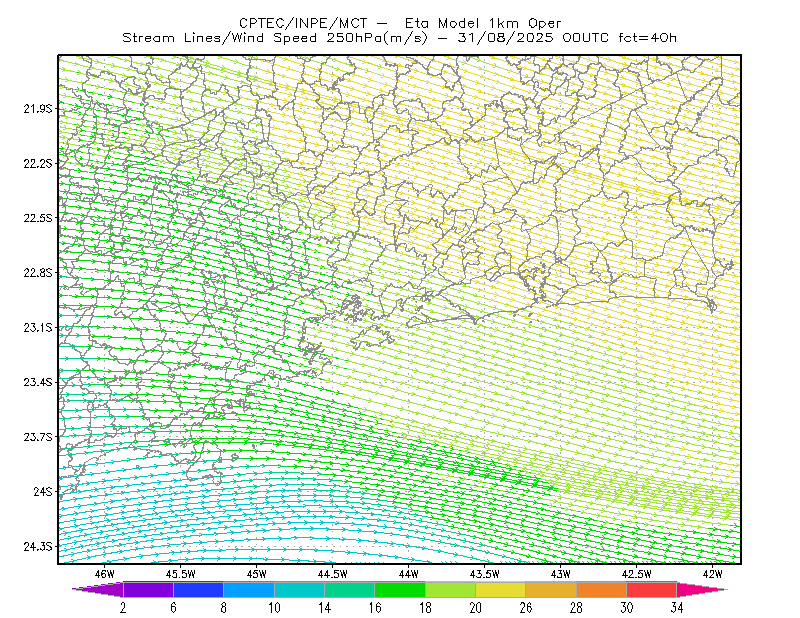This screenshot has width=800, height=618.
Task: Click the 46W longitude axis label
Action: pyautogui.click(x=105, y=574)
